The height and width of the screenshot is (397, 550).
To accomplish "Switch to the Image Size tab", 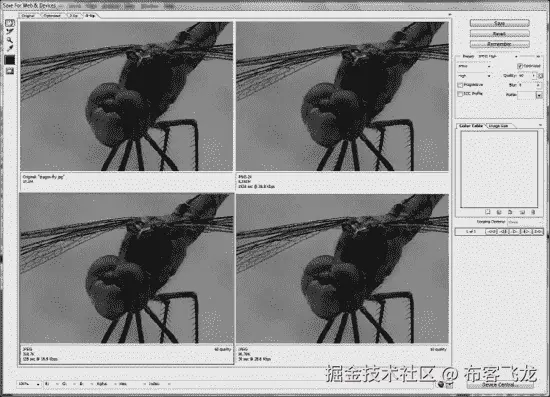I will pyautogui.click(x=499, y=126).
